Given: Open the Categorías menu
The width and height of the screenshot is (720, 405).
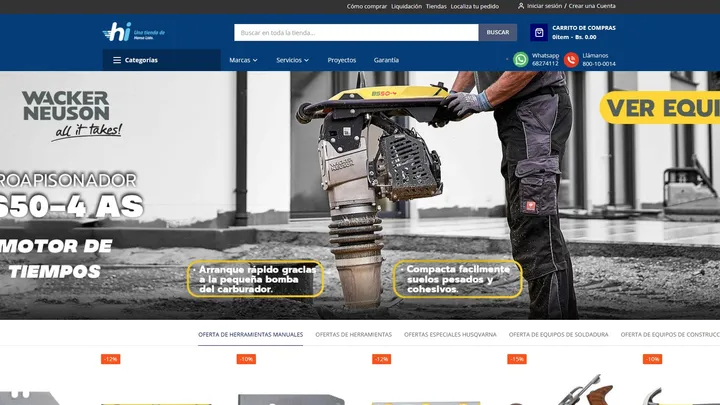Looking at the screenshot, I should pyautogui.click(x=161, y=60).
